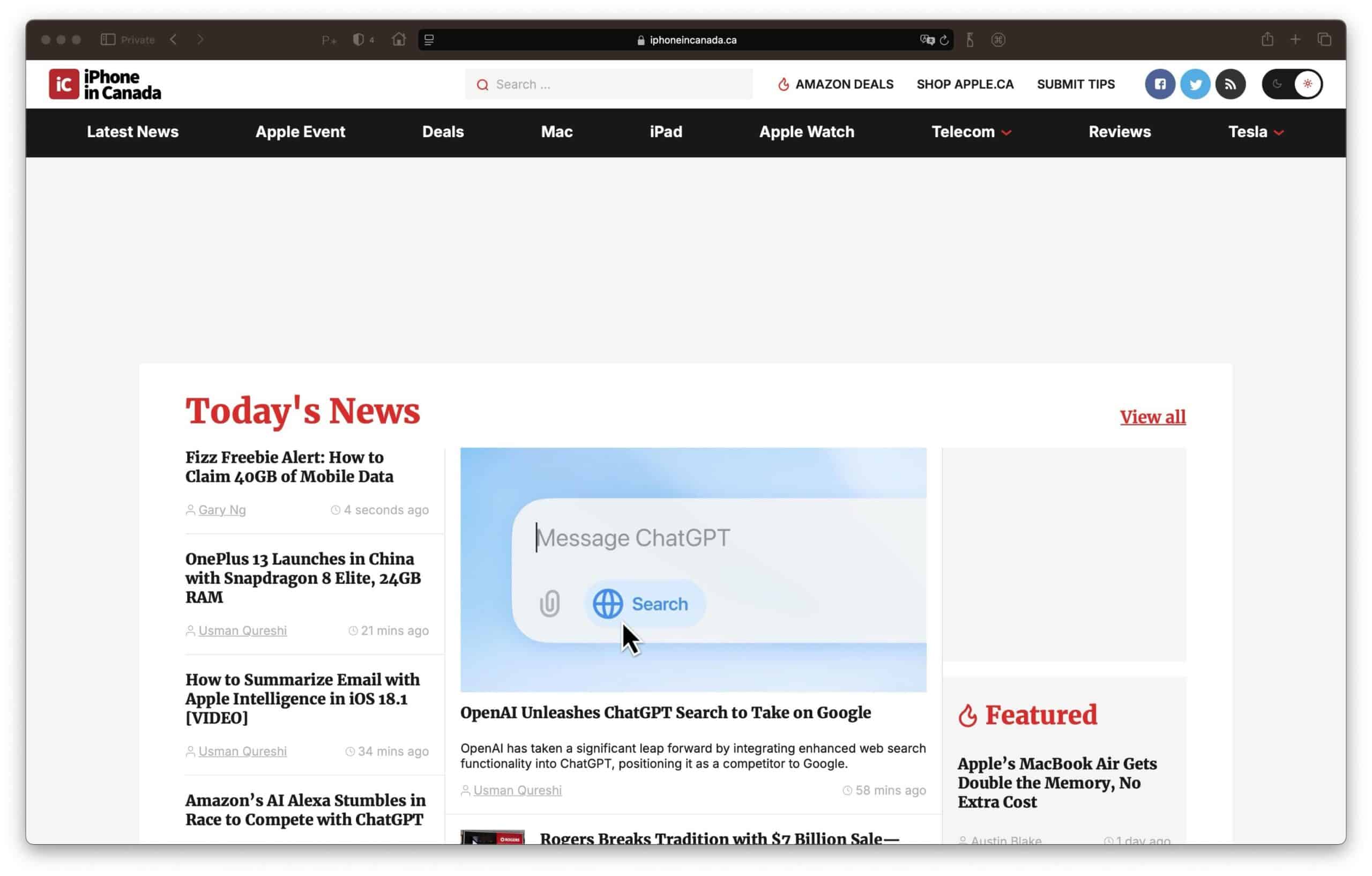Open the Reviews section
Viewport: 1372px width, 876px height.
pos(1120,132)
